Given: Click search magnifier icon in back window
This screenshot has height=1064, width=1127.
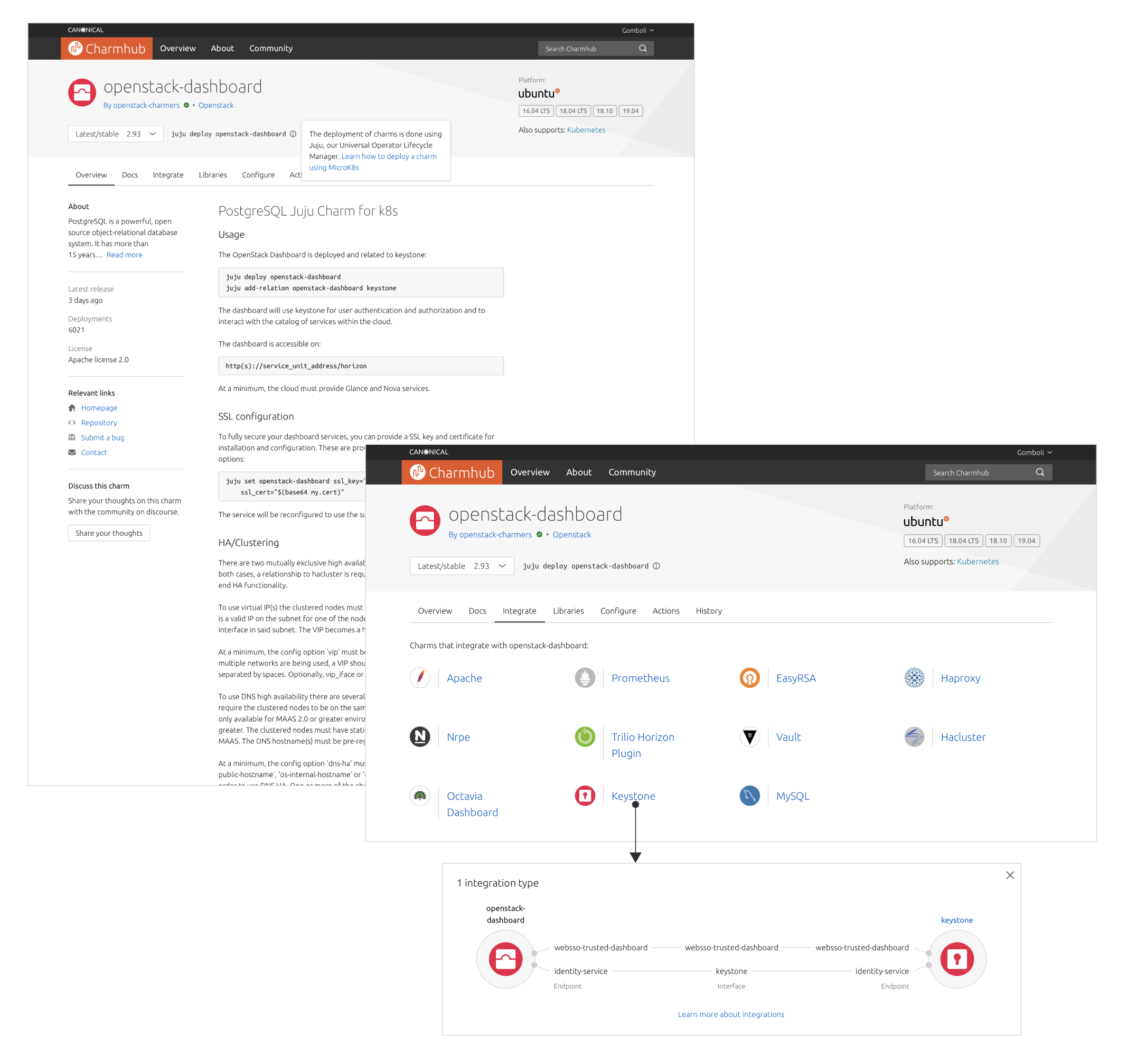Looking at the screenshot, I should tap(643, 48).
